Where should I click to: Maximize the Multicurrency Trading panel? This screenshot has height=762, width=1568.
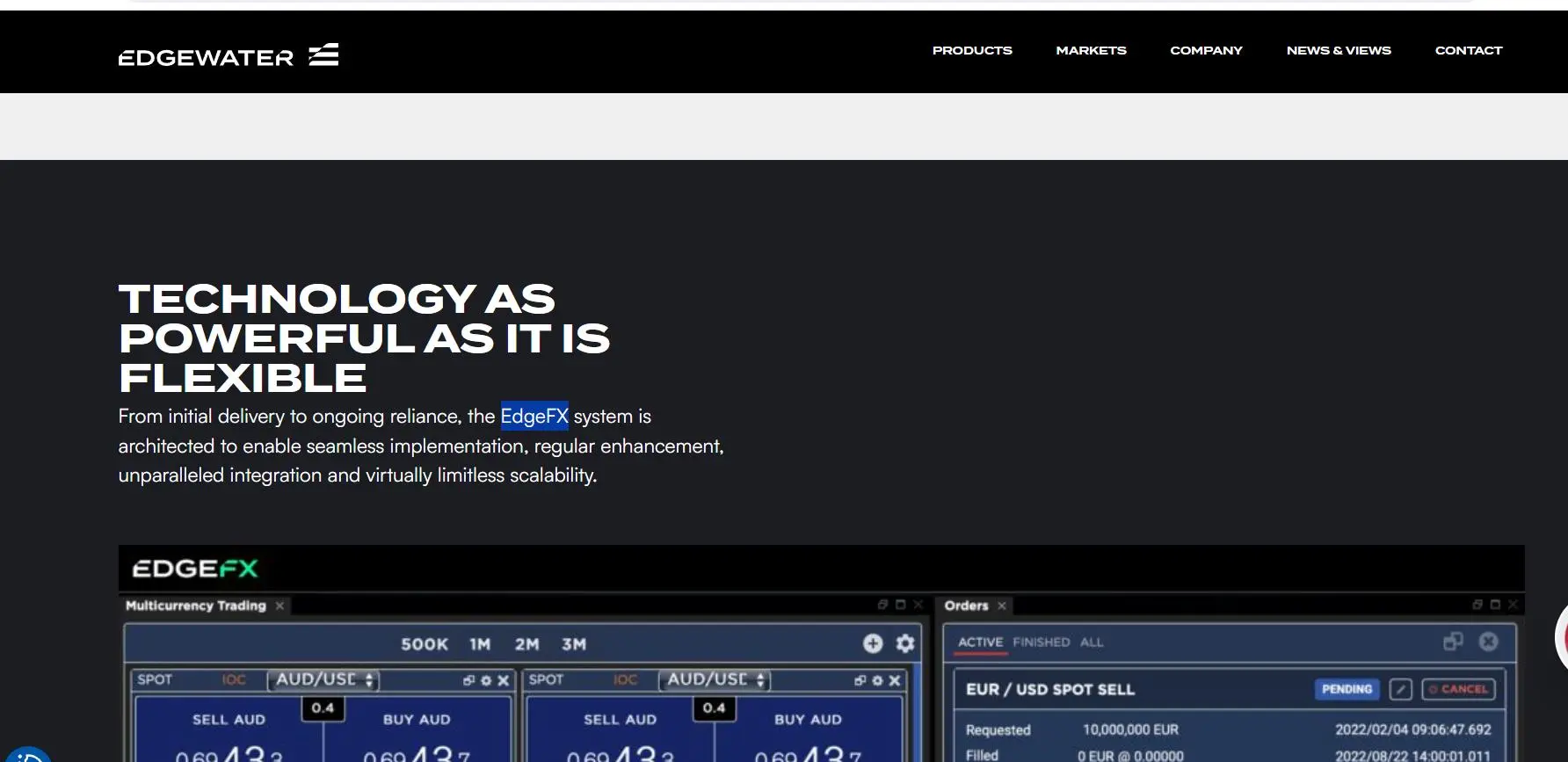(x=901, y=605)
